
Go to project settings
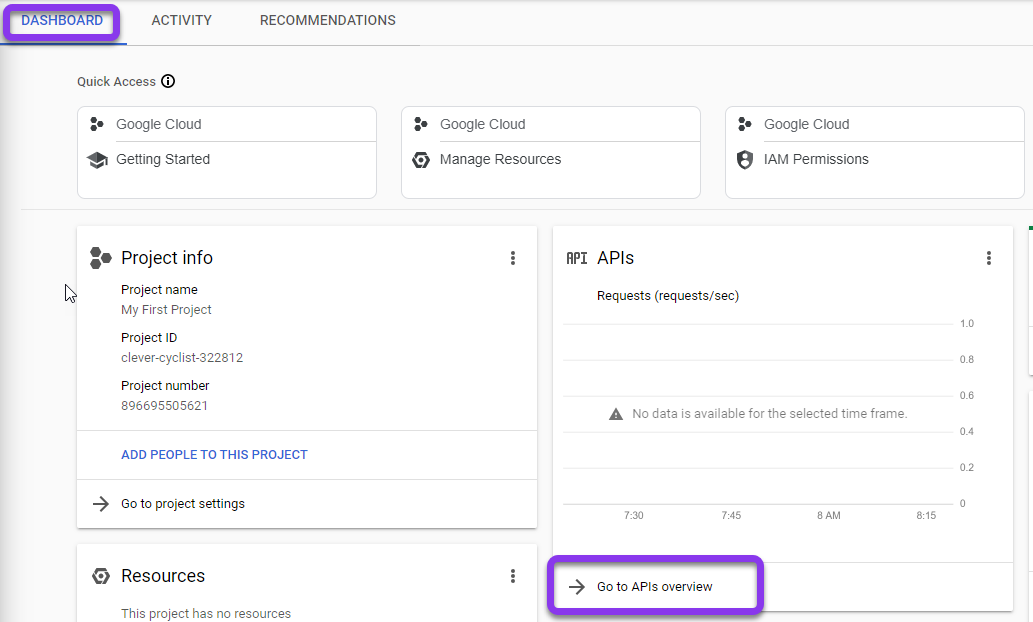coord(182,504)
